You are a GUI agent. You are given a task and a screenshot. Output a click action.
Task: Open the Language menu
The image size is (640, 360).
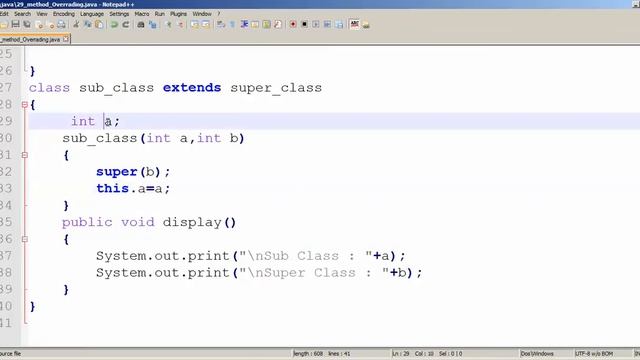point(92,14)
